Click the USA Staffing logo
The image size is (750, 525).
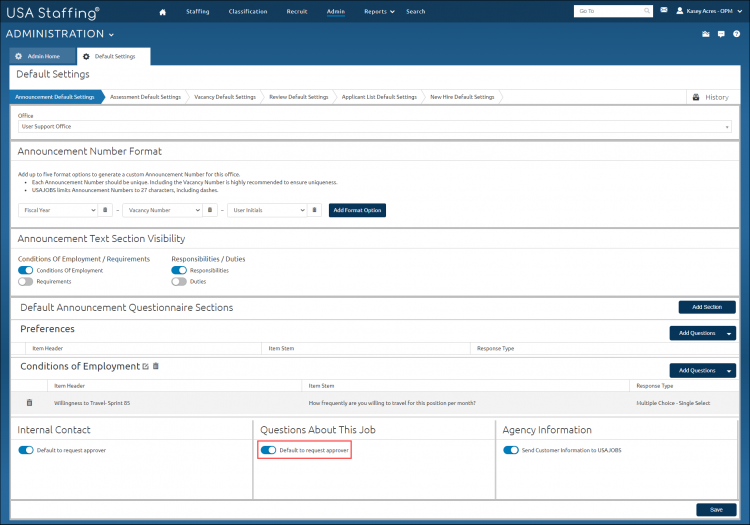coord(53,13)
